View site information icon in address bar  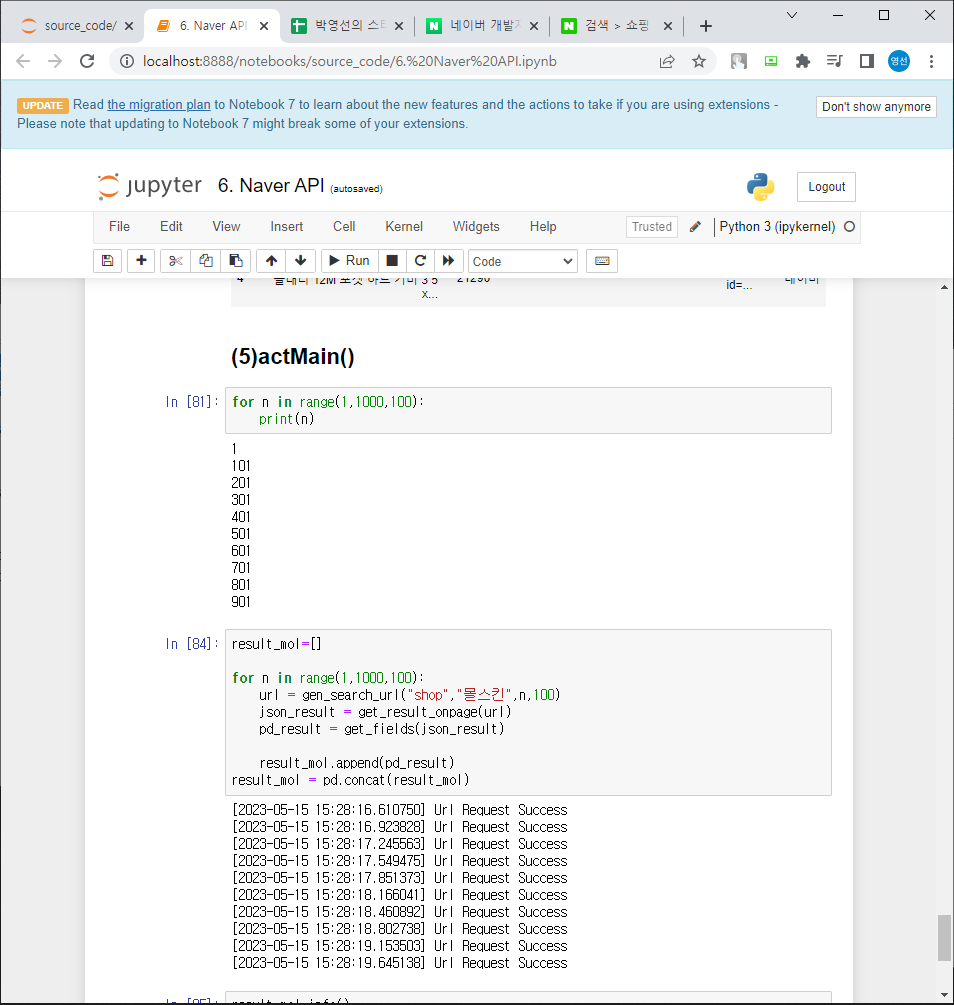[x=127, y=61]
